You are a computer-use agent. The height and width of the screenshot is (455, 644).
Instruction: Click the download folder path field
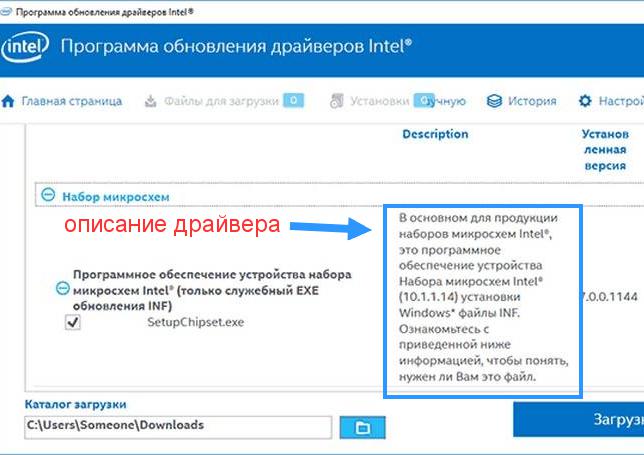pos(178,427)
